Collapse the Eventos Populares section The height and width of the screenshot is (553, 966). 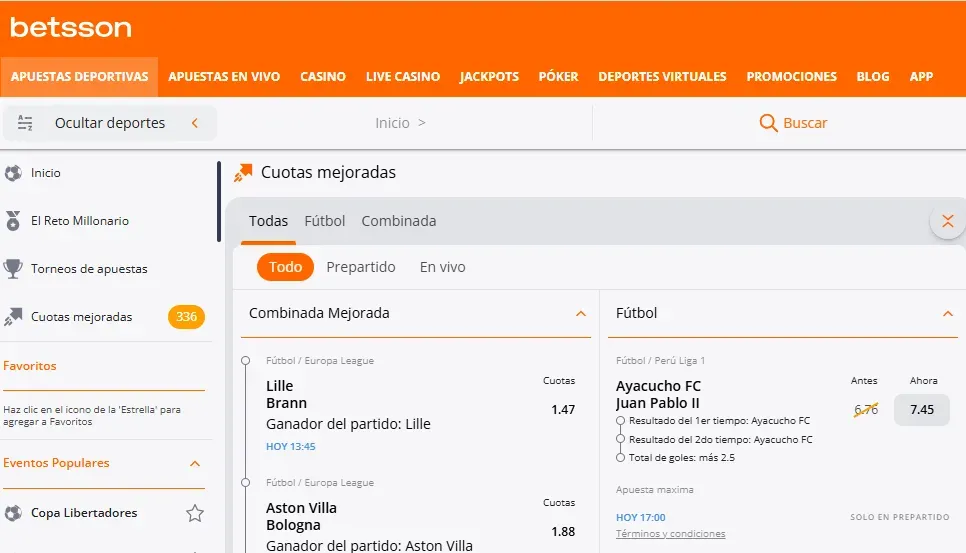pyautogui.click(x=195, y=463)
